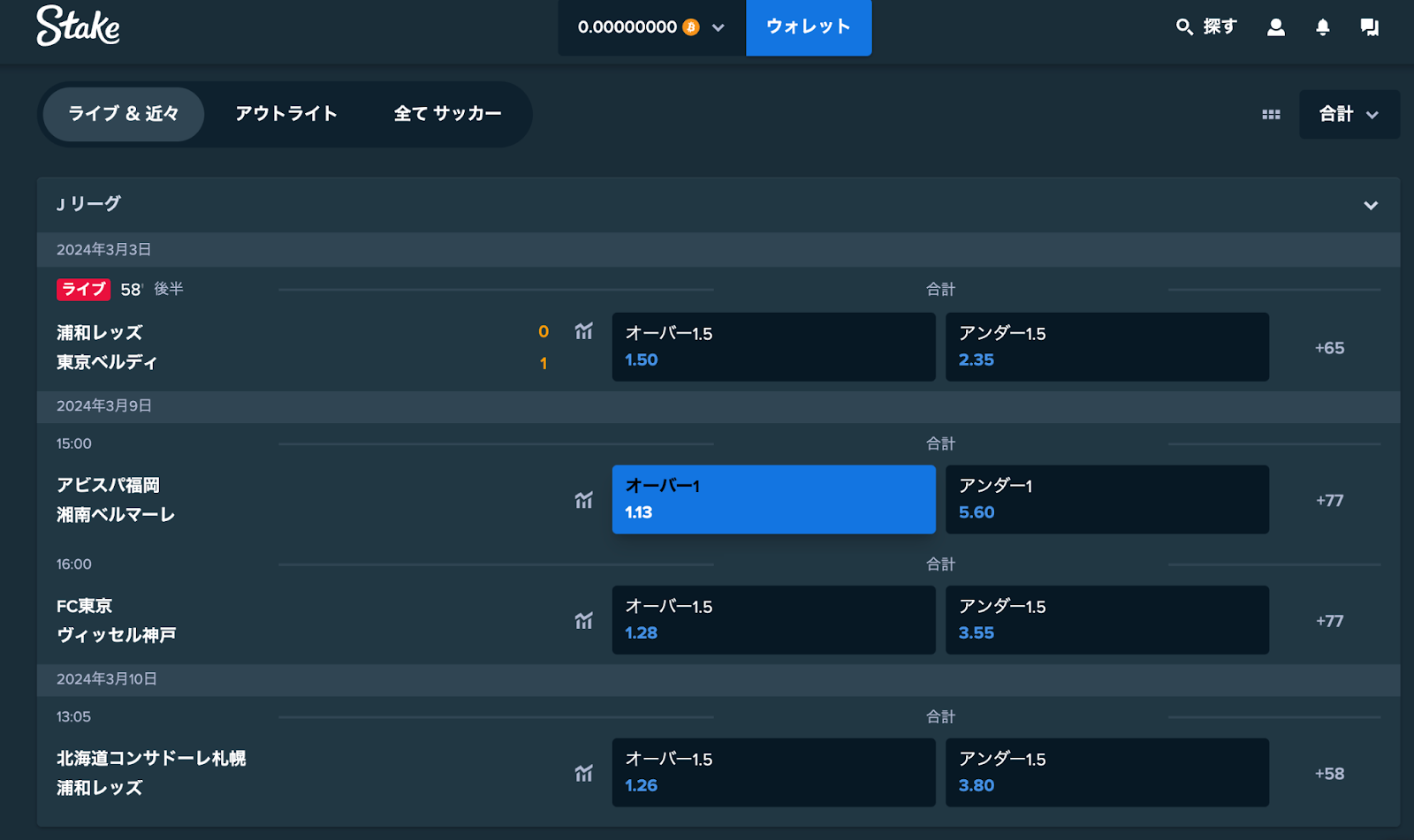Viewport: 1414px width, 840px height.
Task: Bet アンダー1.5 at 2.35 odds
Action: tap(1107, 347)
